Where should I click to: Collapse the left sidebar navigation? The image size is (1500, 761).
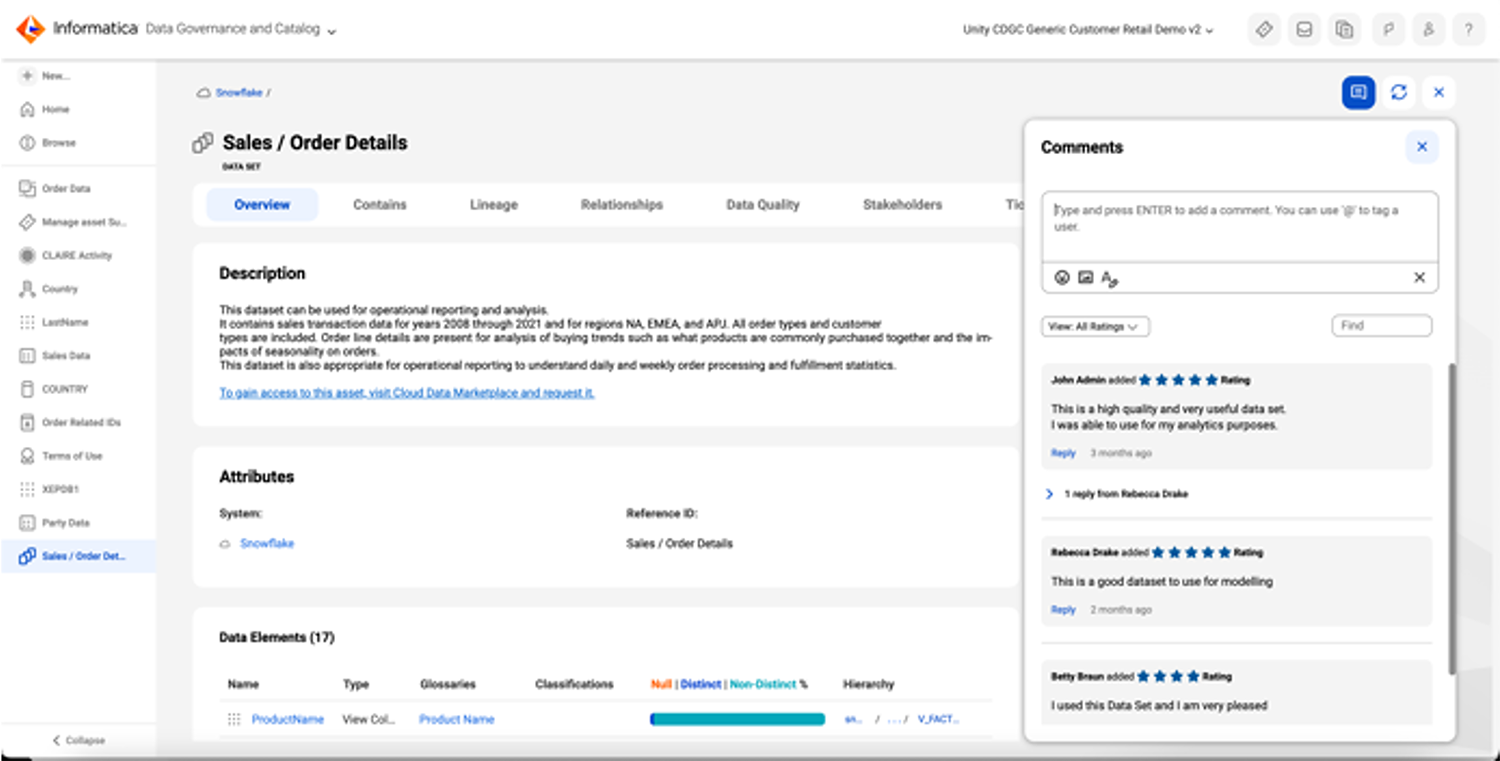[78, 740]
